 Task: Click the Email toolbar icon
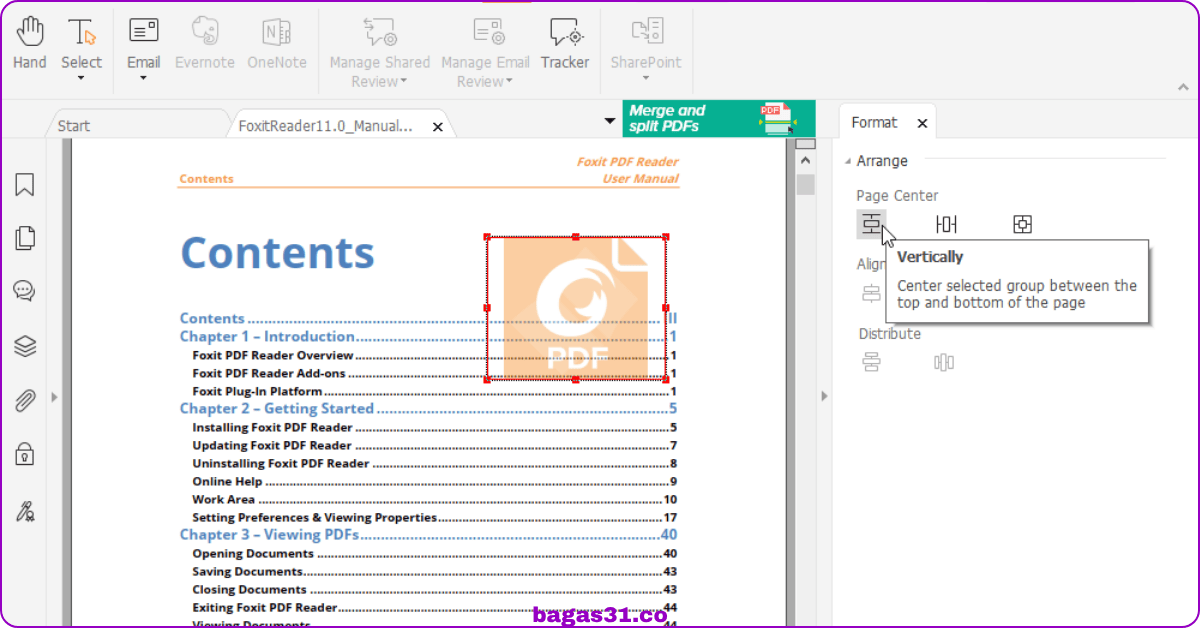point(144,32)
